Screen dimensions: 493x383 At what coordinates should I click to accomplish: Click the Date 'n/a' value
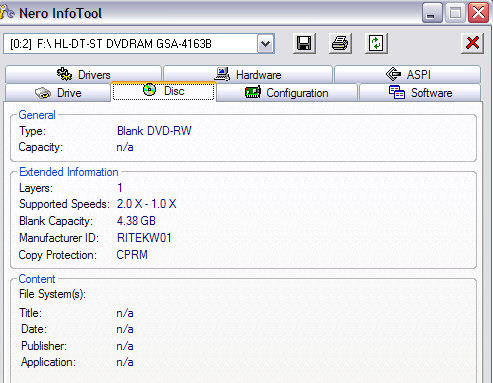tap(125, 329)
